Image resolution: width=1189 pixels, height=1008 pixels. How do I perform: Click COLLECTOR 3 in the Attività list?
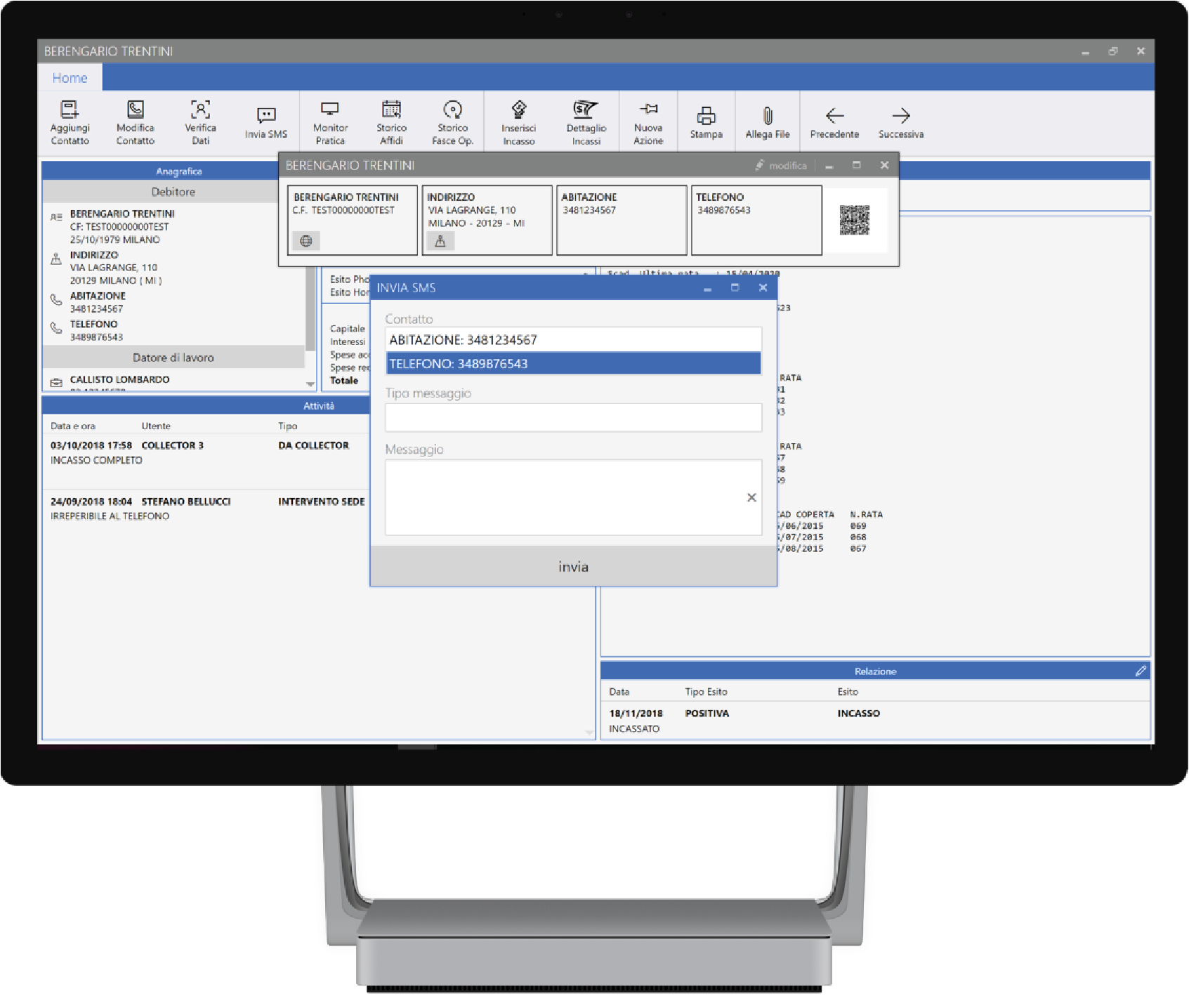coord(172,445)
